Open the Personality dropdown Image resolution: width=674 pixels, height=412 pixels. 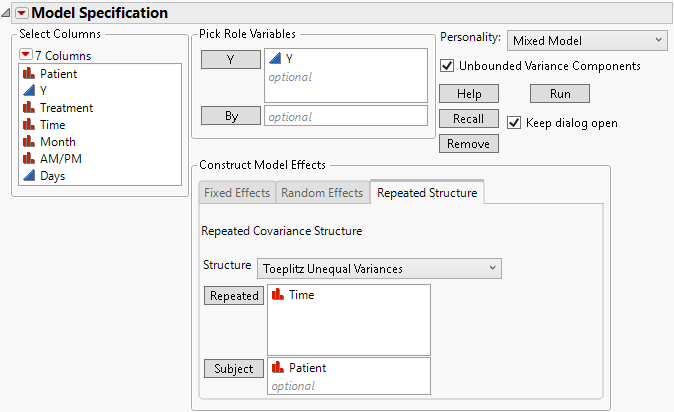click(586, 40)
